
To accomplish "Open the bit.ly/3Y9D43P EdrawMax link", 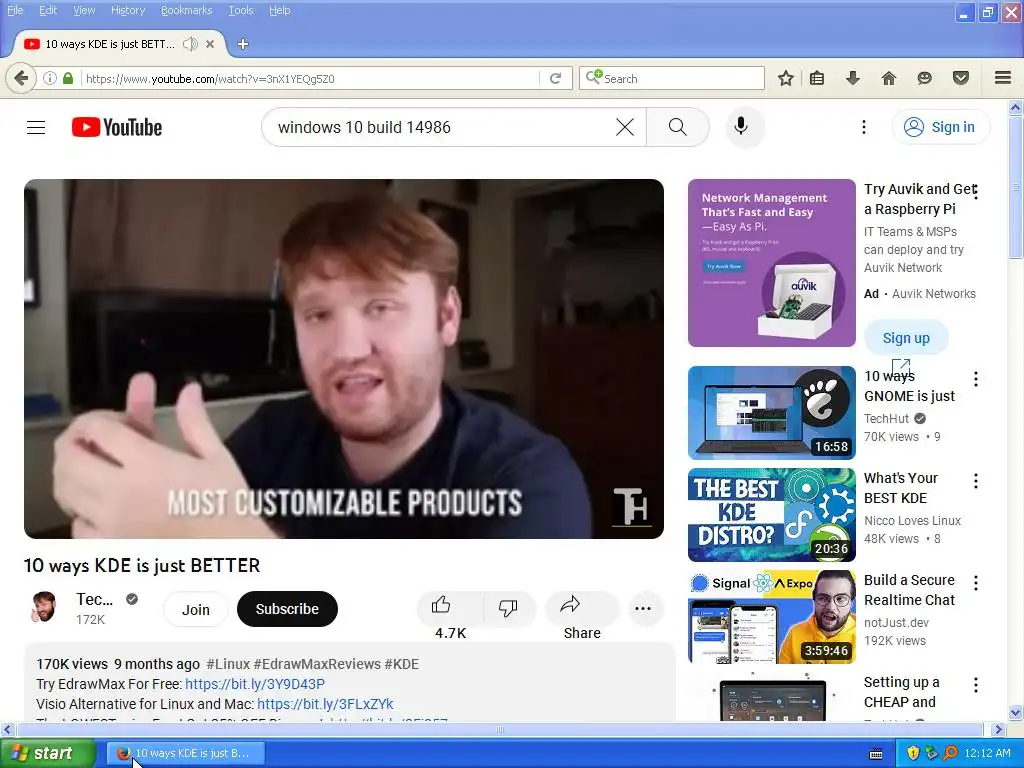I will (x=255, y=684).
